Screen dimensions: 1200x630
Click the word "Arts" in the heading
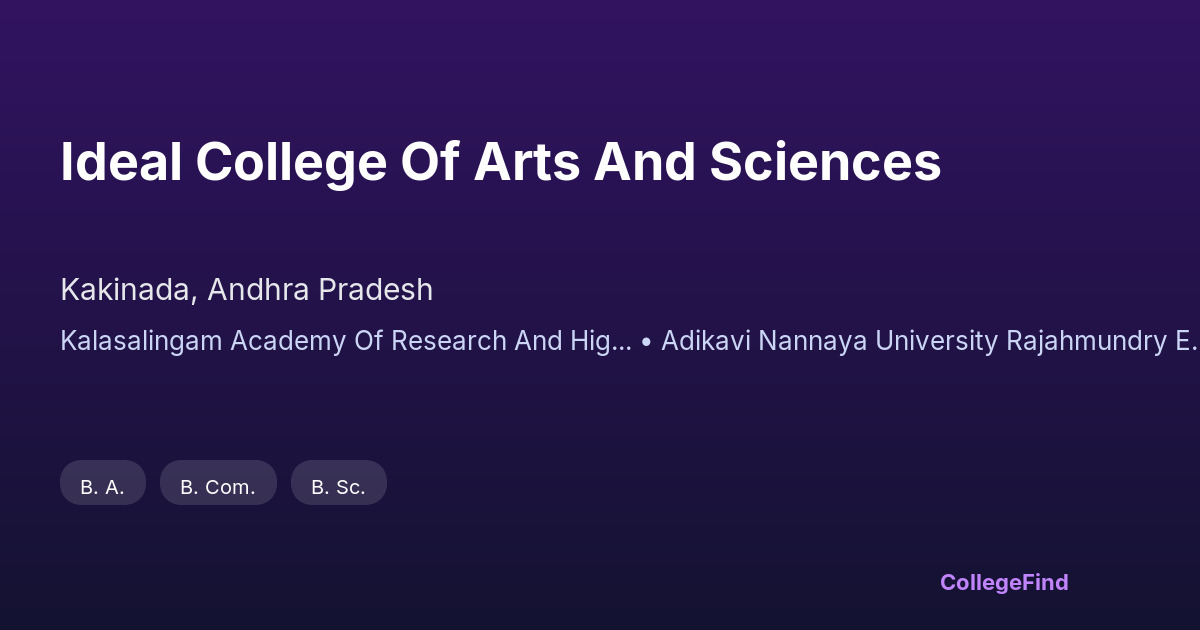coord(526,162)
